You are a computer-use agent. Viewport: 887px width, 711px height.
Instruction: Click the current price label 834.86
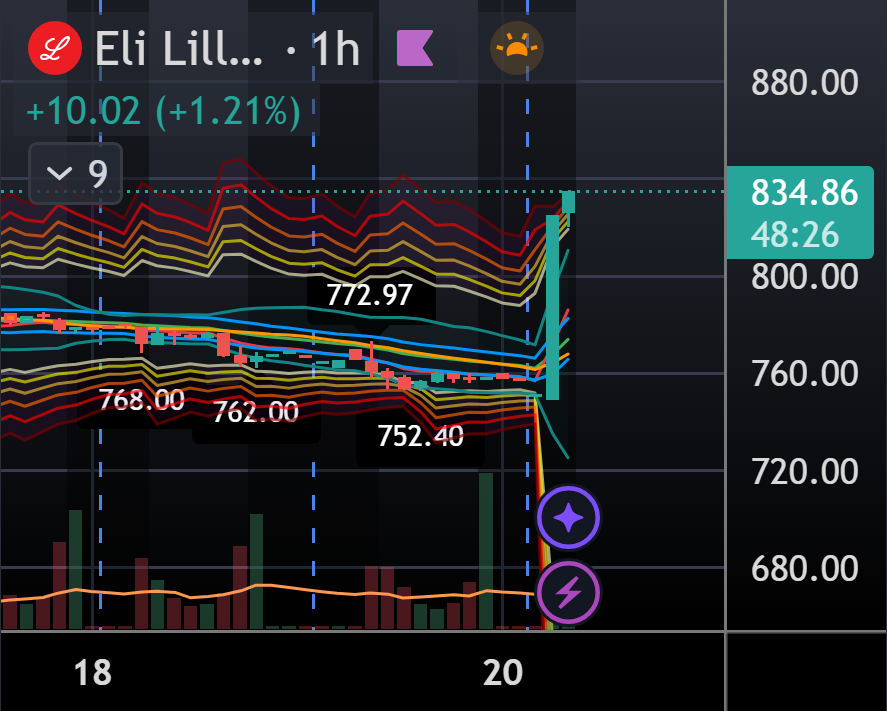coord(804,193)
